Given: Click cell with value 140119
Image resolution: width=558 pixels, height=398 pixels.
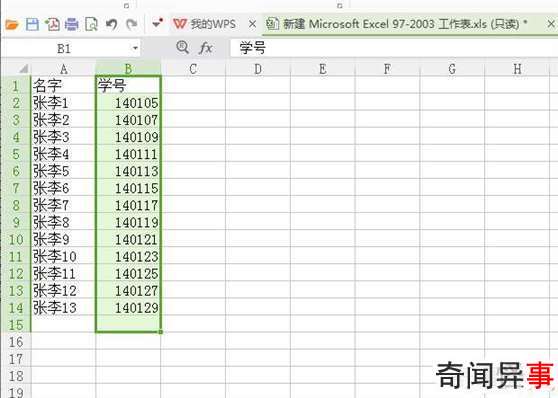Looking at the screenshot, I should point(128,222).
